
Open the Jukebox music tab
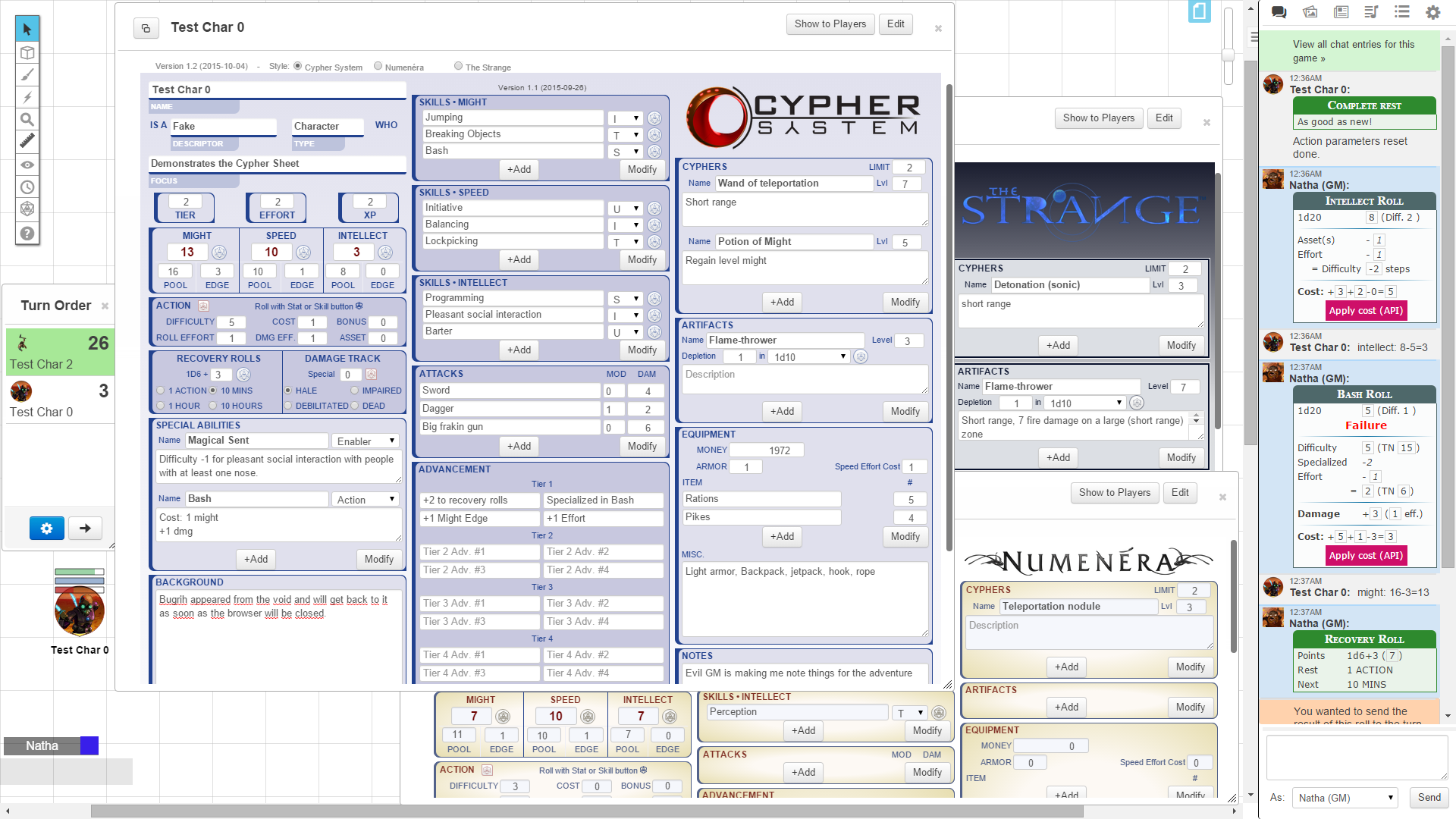pos(1371,12)
